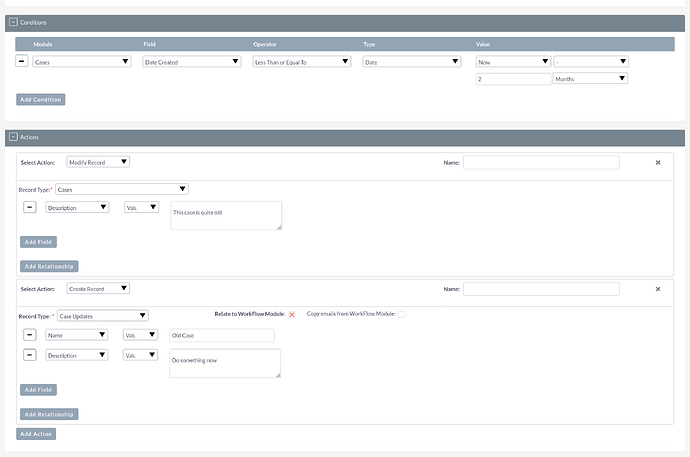Click the 'This case is quite old' textarea
The height and width of the screenshot is (457, 690).
click(x=226, y=215)
